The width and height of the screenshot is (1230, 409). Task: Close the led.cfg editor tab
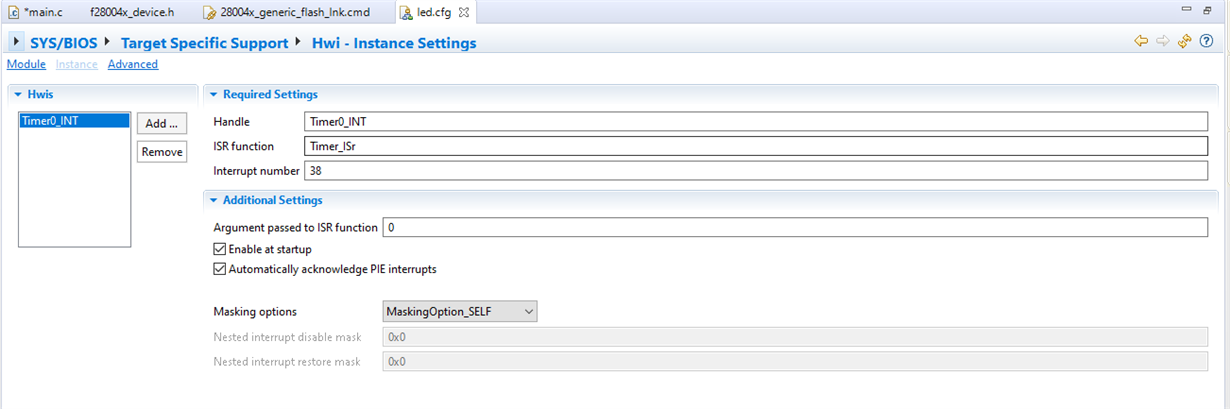[464, 12]
